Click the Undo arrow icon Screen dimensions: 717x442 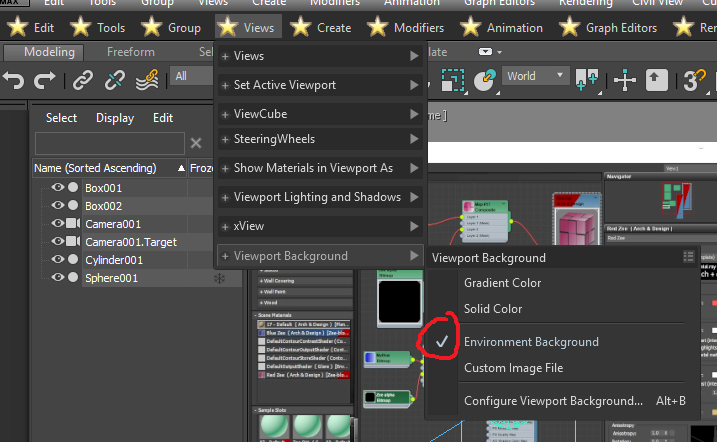pyautogui.click(x=14, y=80)
